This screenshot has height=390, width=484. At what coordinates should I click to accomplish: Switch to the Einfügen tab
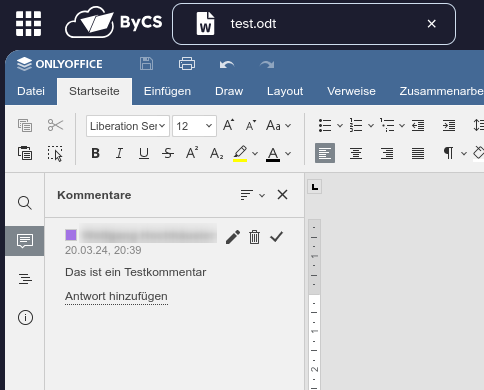point(167,91)
